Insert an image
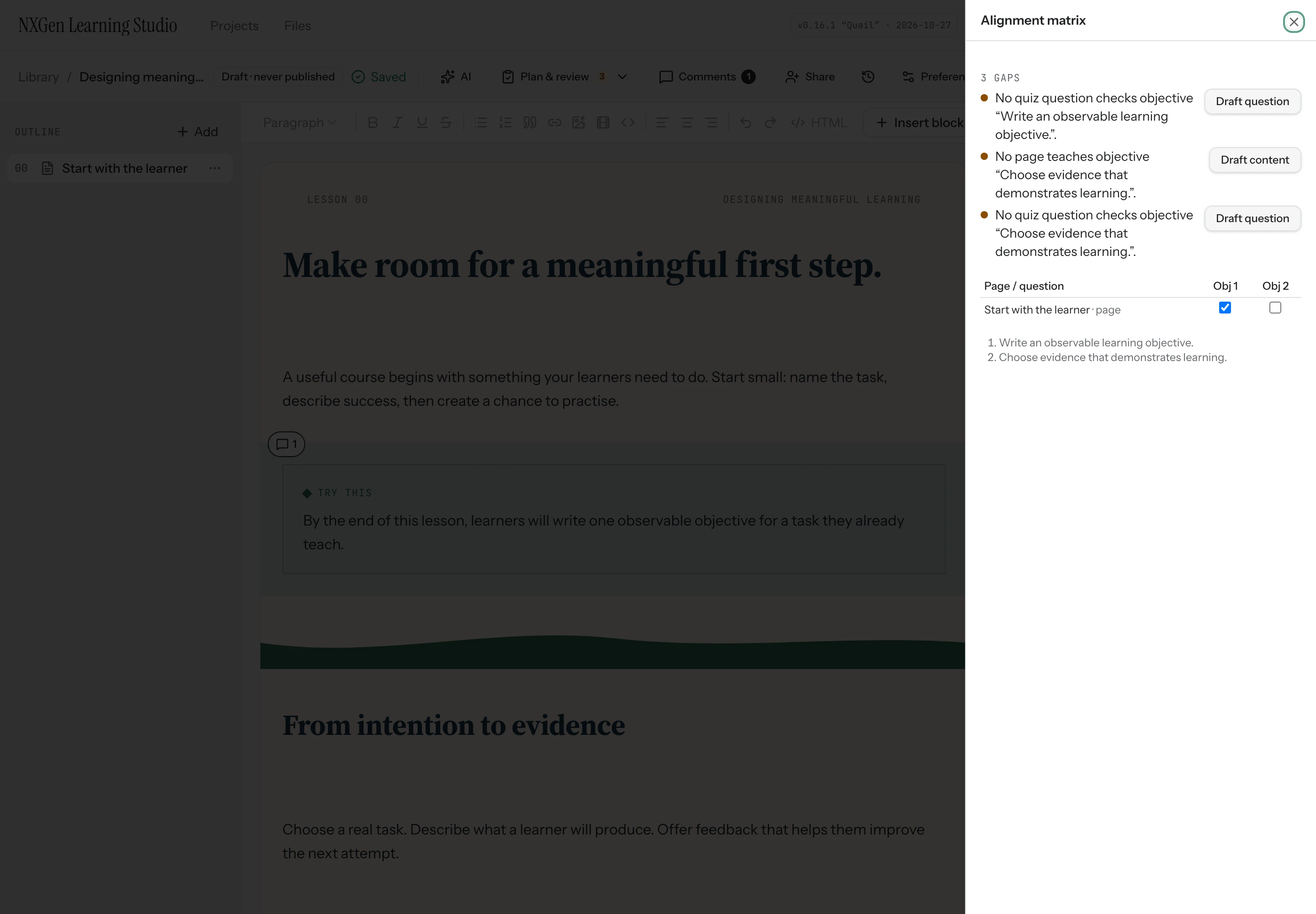The height and width of the screenshot is (914, 1316). [579, 122]
